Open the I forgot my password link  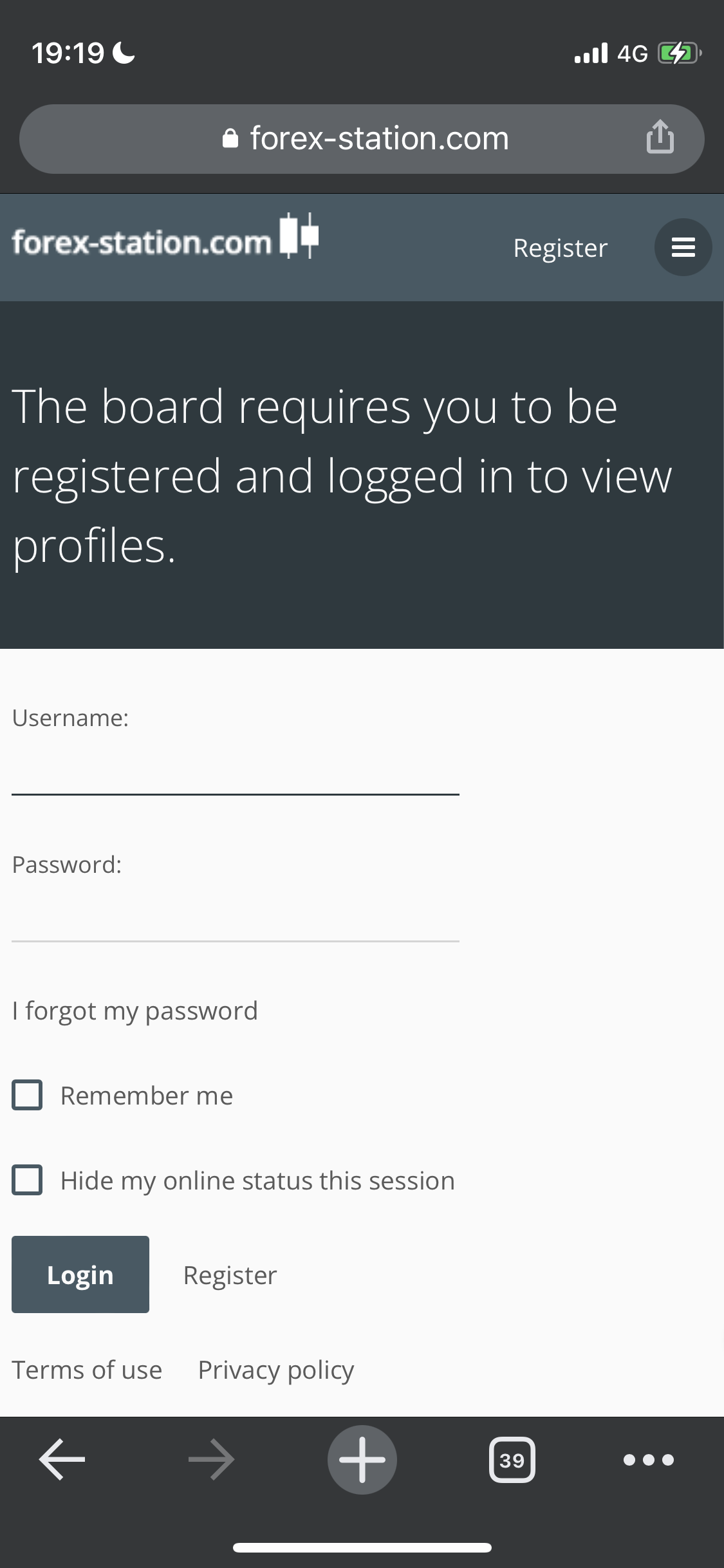(135, 1011)
